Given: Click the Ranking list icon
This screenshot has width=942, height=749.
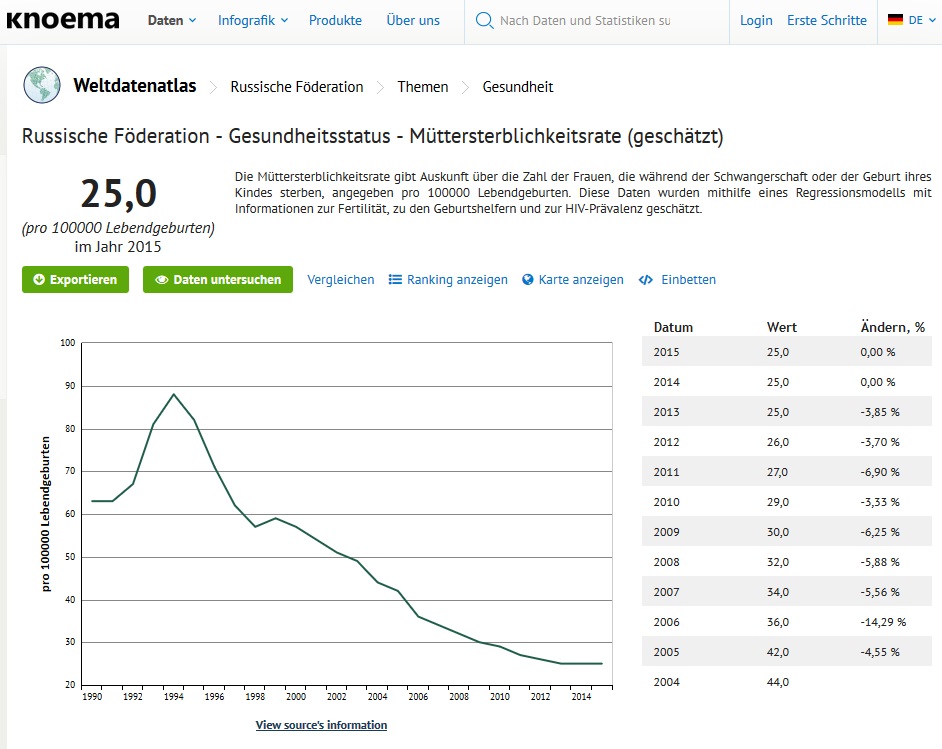Looking at the screenshot, I should [x=395, y=280].
